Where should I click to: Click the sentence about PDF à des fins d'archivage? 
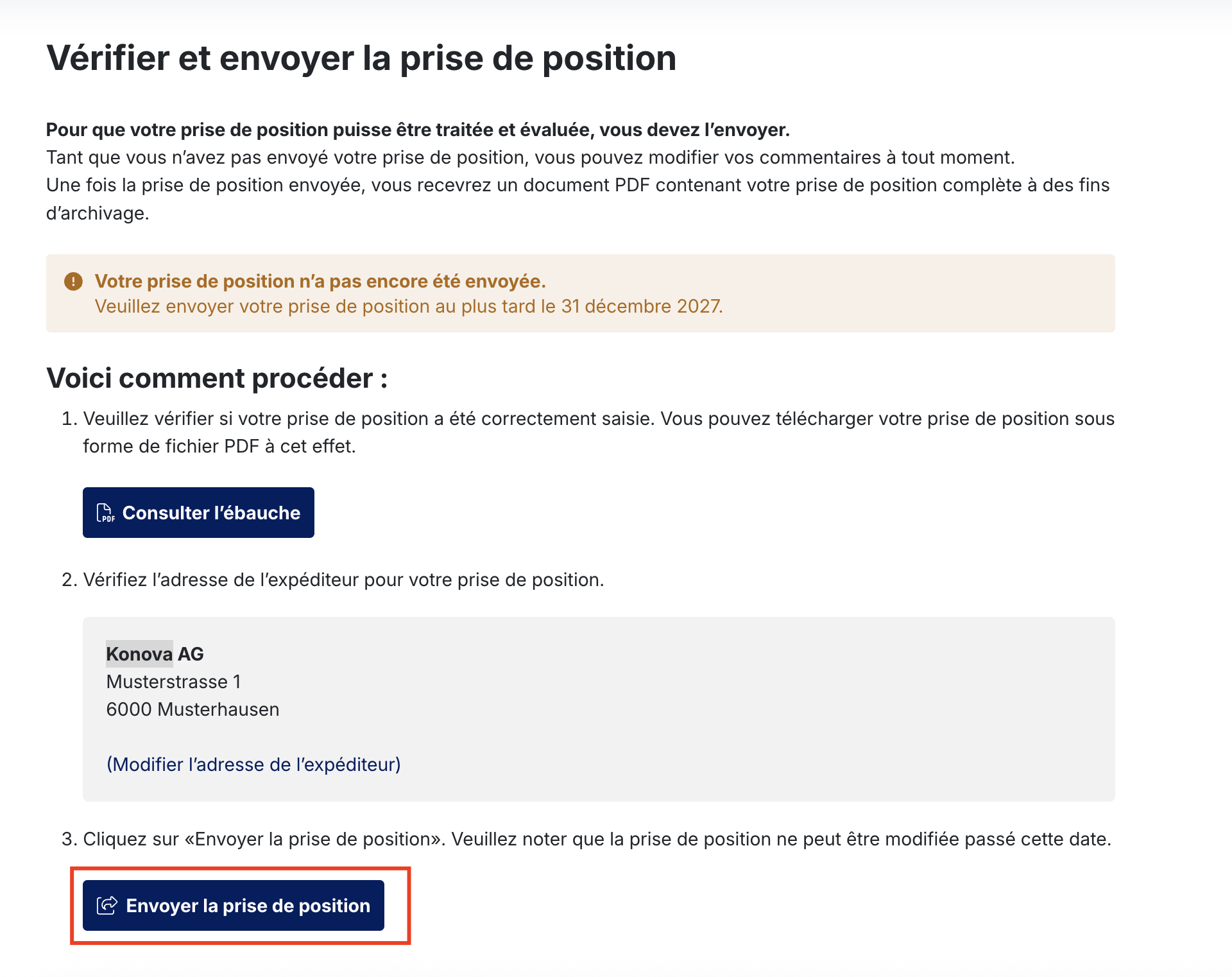[x=577, y=199]
